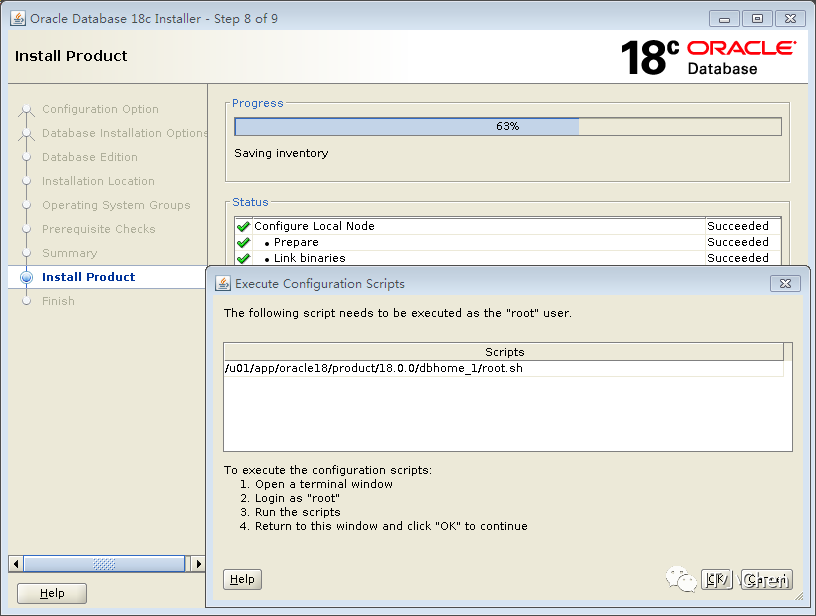This screenshot has height=616, width=816.
Task: Click right arrow of sidebar horizontal scrollbar
Action: point(198,563)
